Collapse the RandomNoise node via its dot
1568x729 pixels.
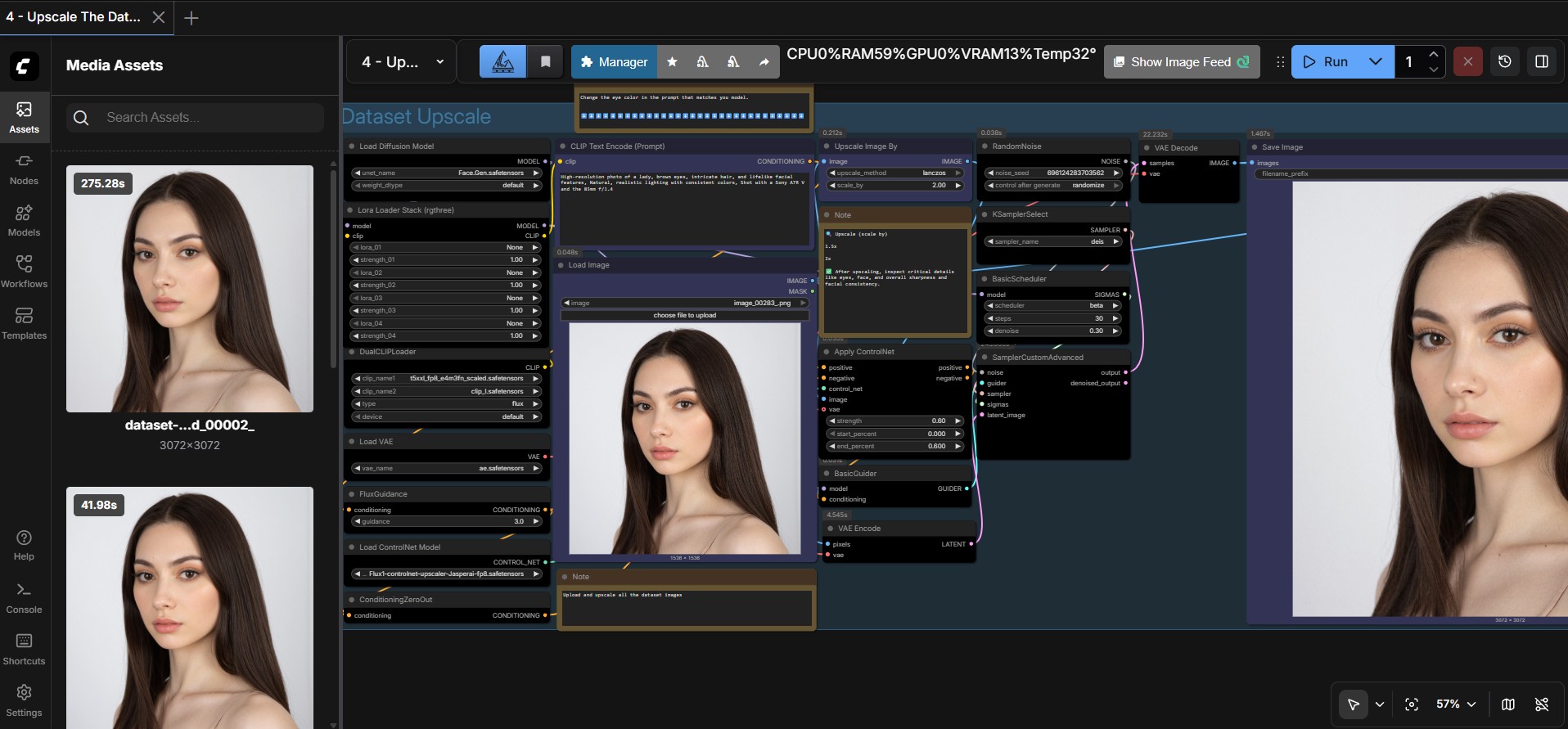click(984, 146)
